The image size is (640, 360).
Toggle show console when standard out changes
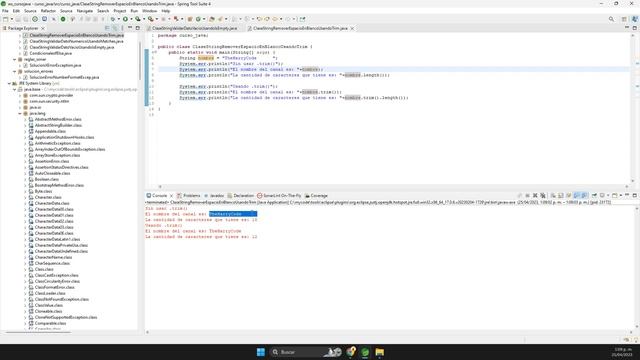(576, 196)
